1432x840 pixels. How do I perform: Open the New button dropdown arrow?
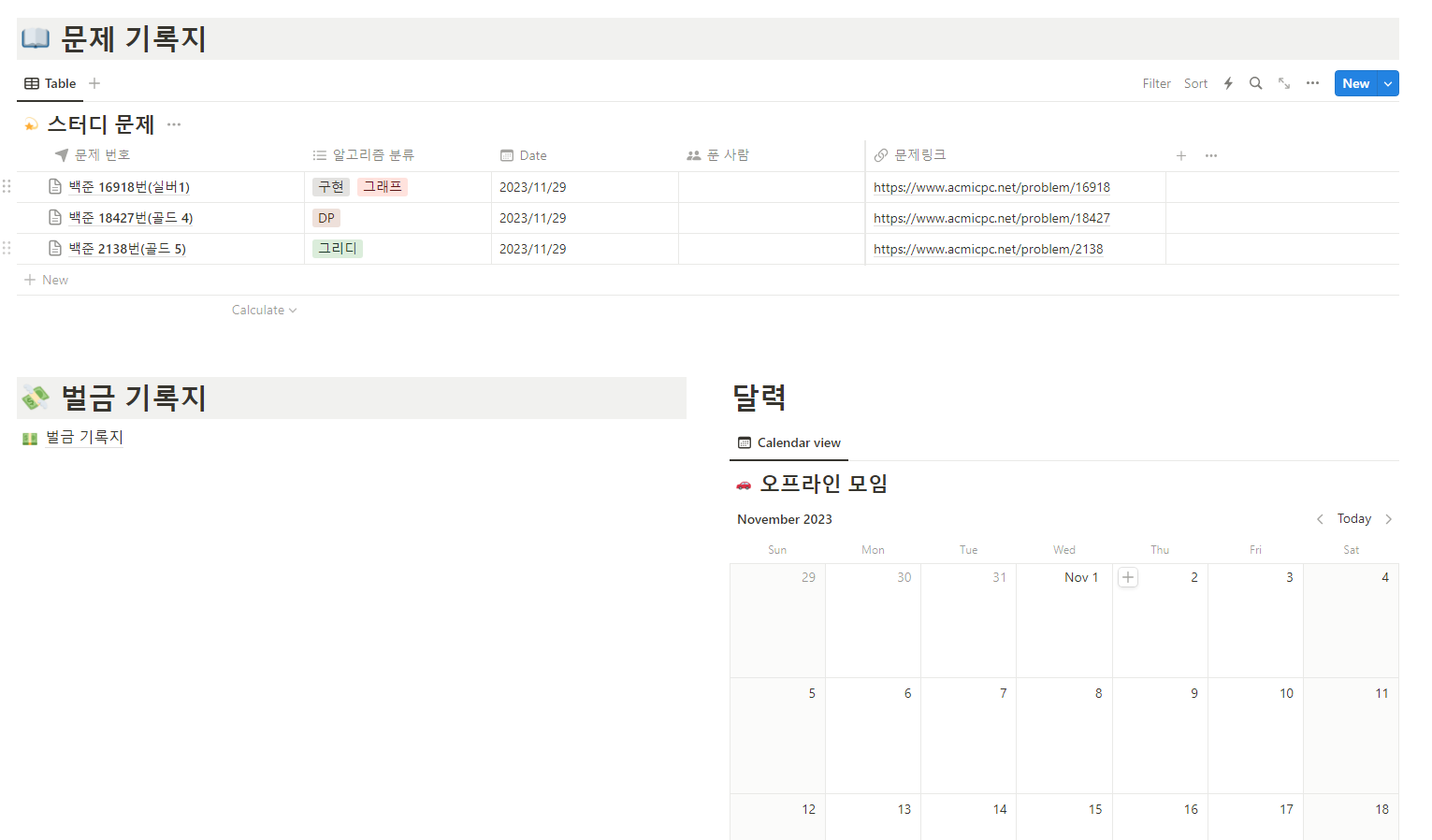coord(1389,83)
